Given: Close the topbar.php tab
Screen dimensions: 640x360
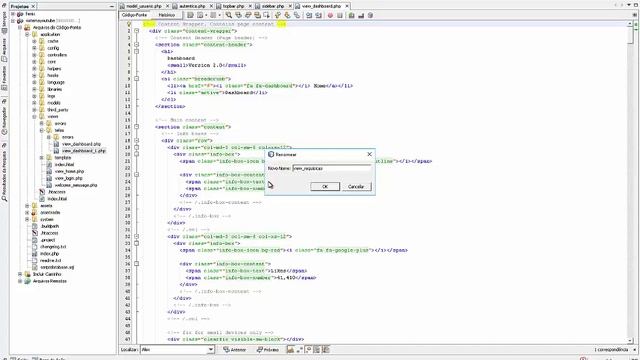Looking at the screenshot, I should coord(250,6).
